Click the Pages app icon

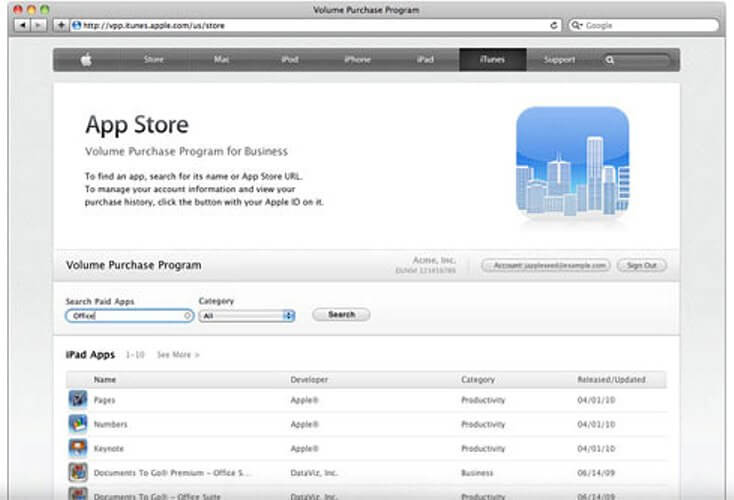[78, 399]
